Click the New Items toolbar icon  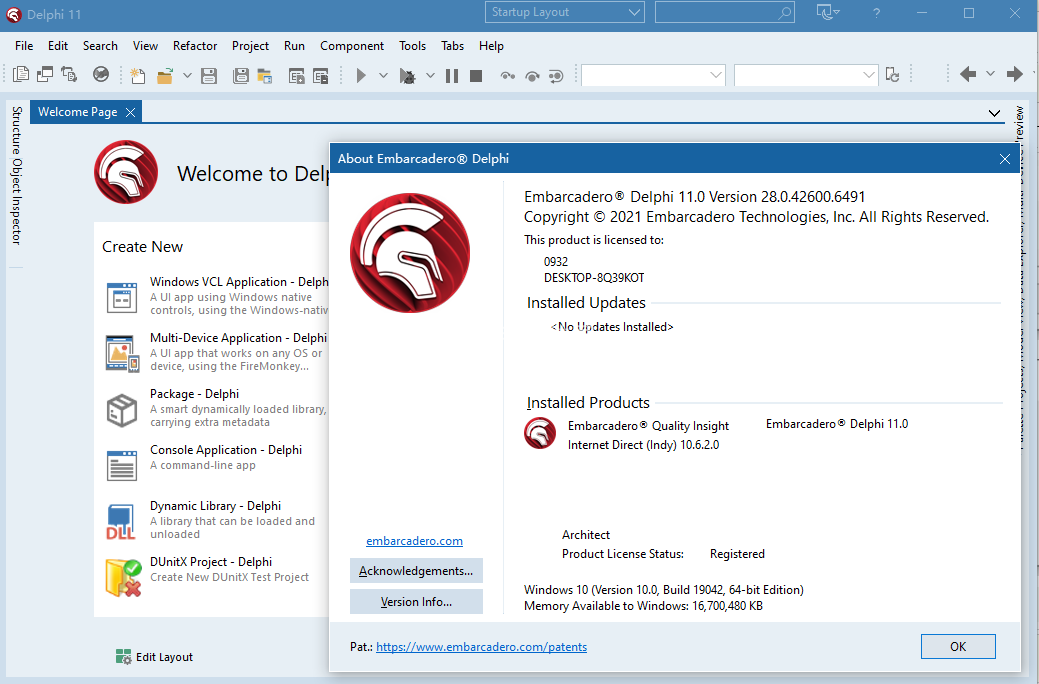(138, 75)
